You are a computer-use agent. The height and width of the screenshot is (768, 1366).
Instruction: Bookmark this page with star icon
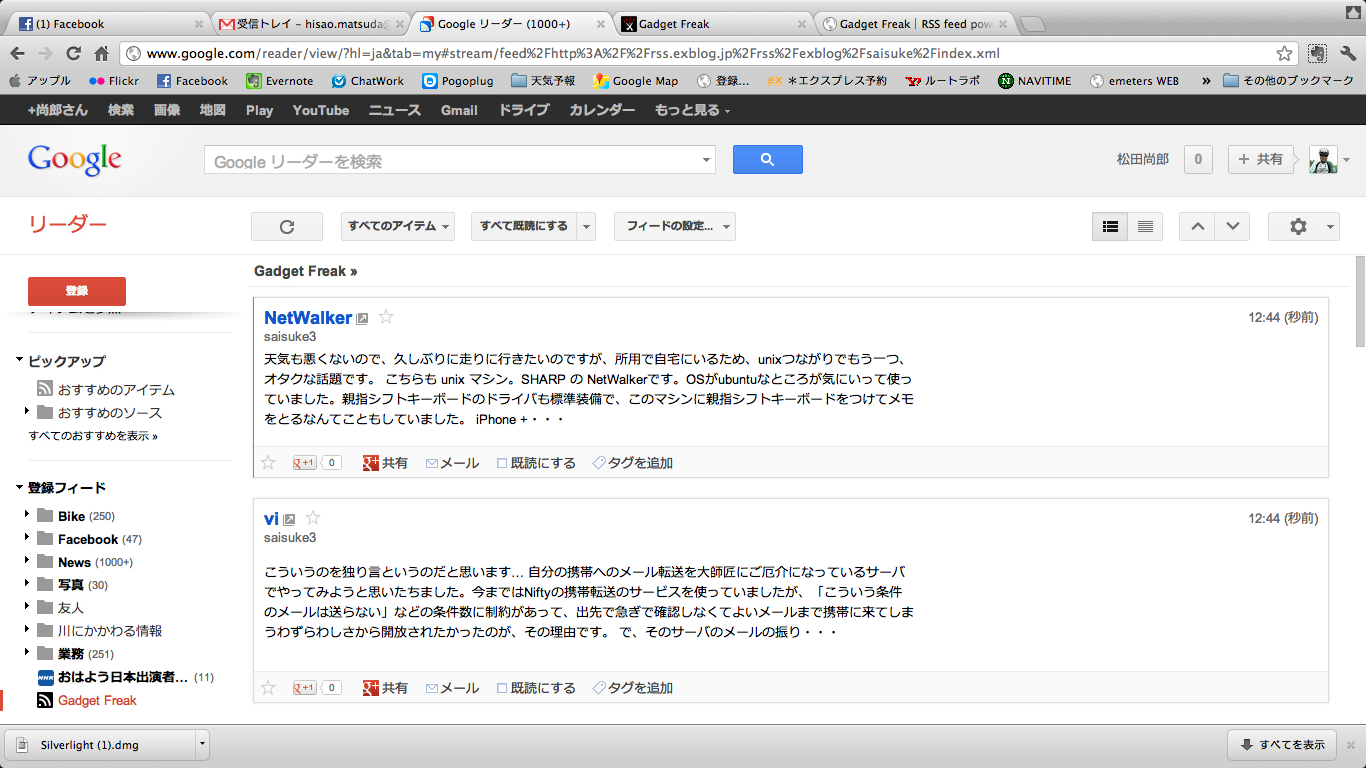[x=1284, y=54]
